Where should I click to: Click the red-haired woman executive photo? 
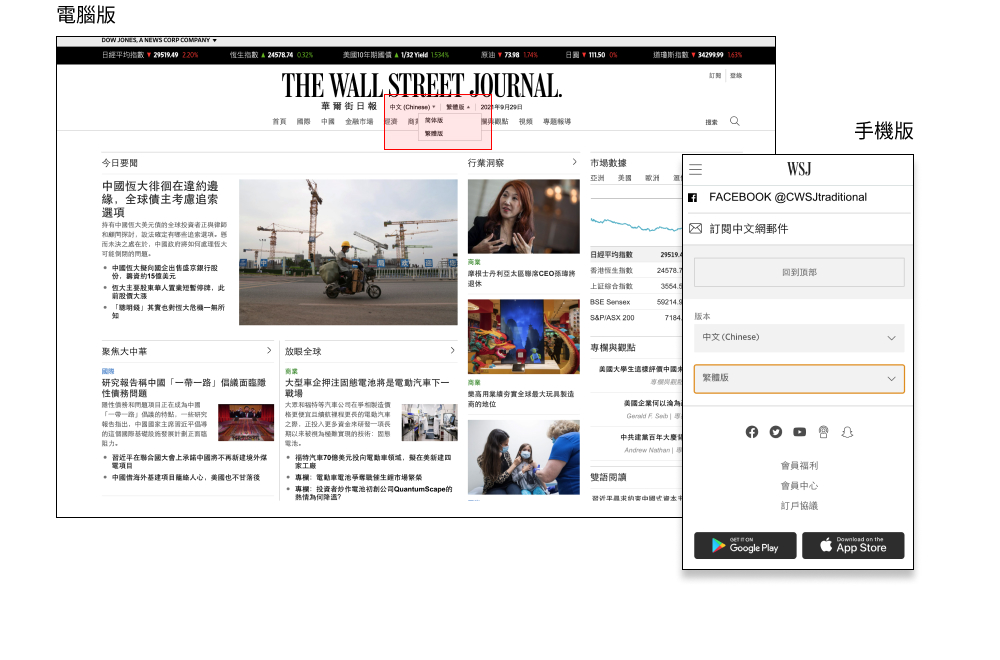(x=524, y=217)
